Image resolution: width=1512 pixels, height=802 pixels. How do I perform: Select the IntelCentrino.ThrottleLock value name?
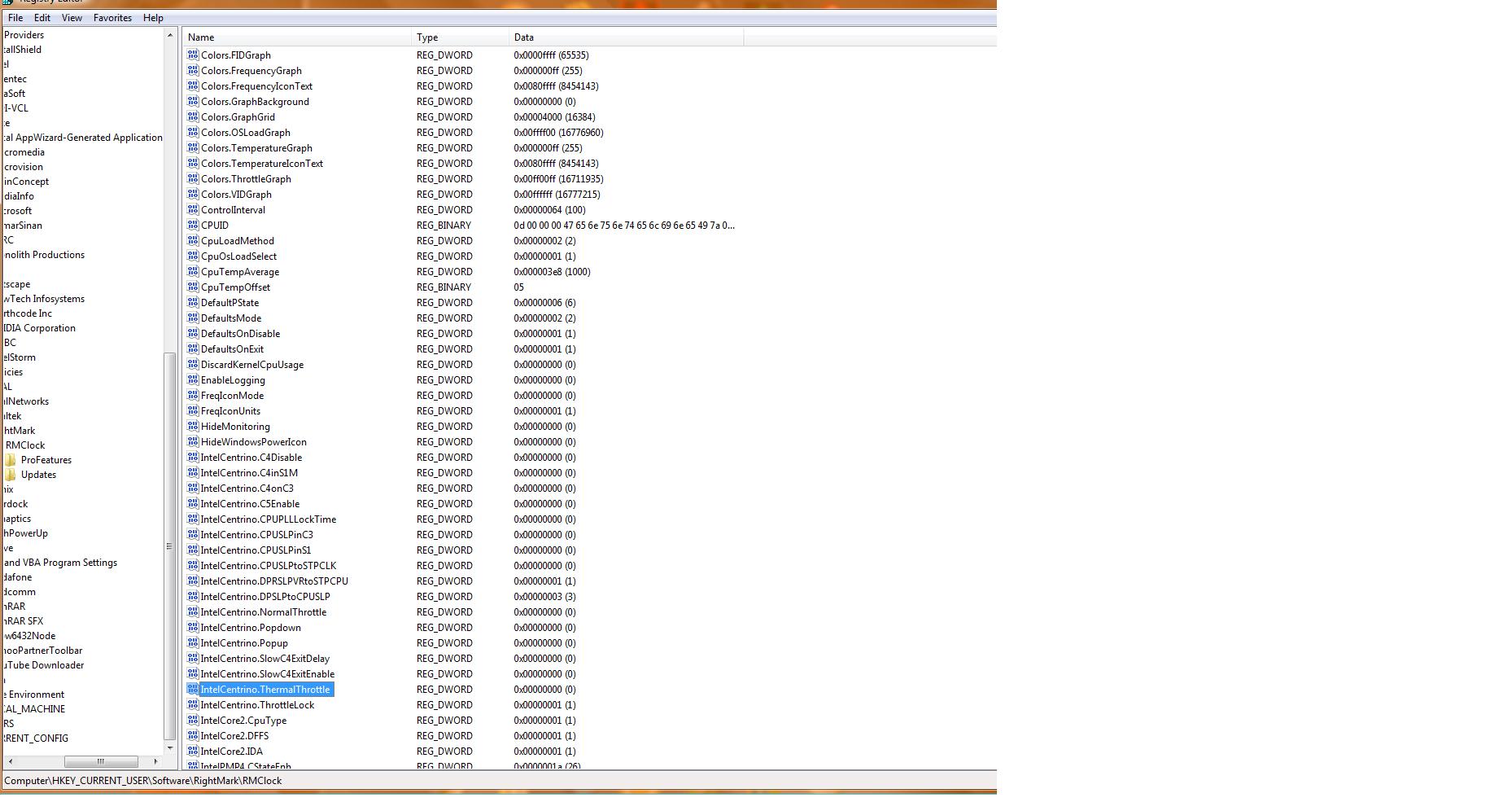tap(257, 705)
